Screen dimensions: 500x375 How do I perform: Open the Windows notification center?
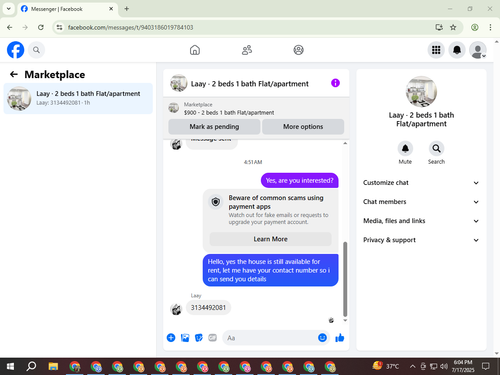coord(486,366)
